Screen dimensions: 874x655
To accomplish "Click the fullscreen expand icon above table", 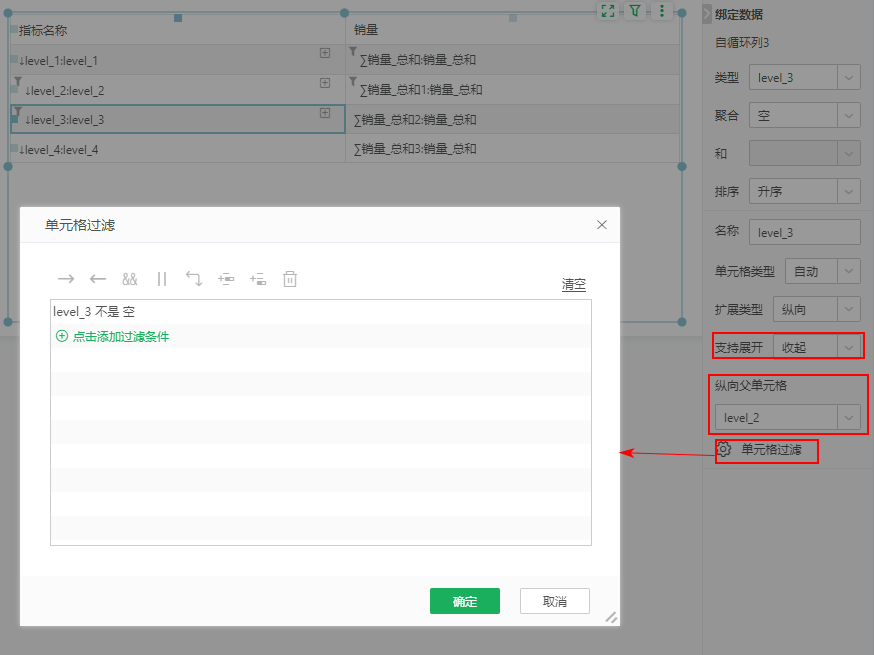I will 607,11.
